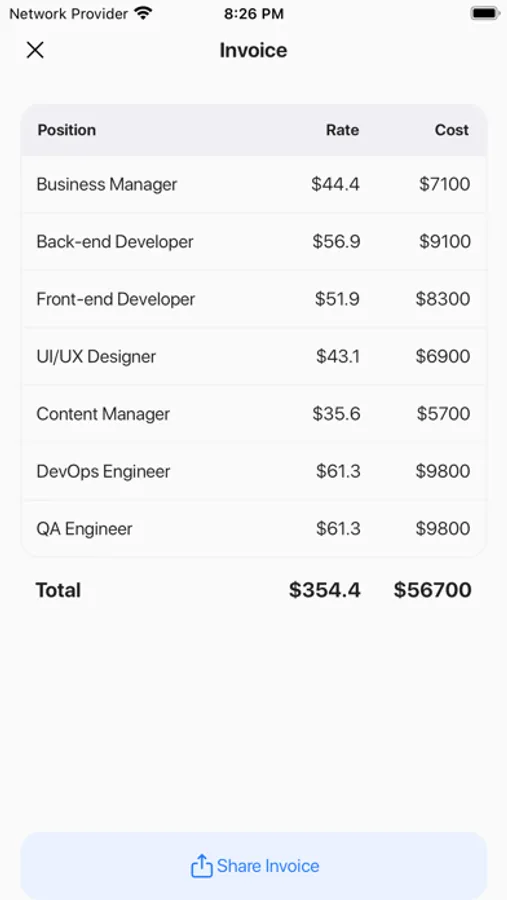The width and height of the screenshot is (507, 900).
Task: Select the Business Manager row
Action: (x=254, y=184)
